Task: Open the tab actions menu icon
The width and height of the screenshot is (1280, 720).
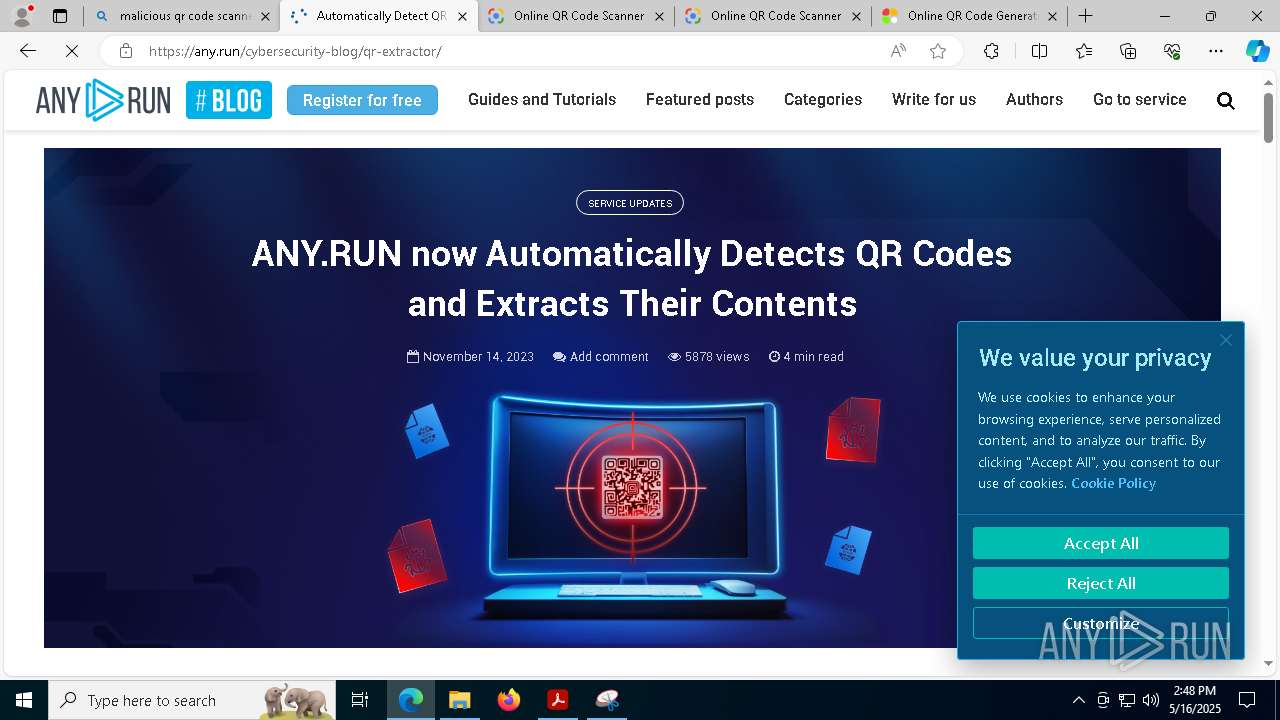Action: [60, 16]
